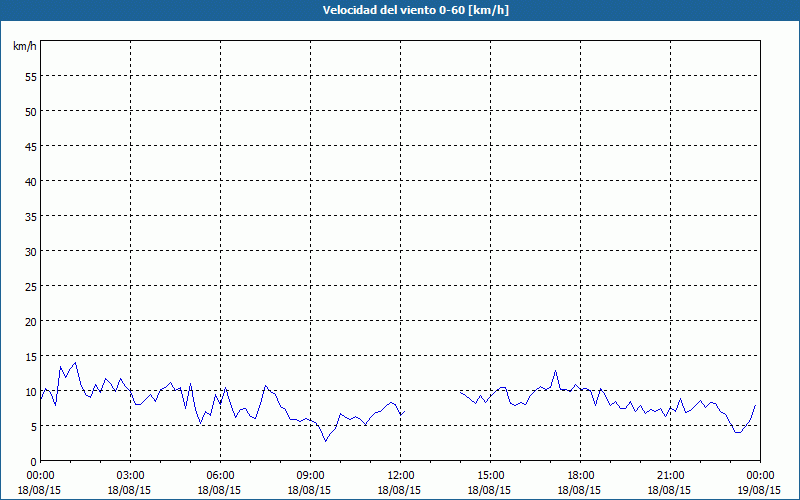This screenshot has height=500, width=800.
Task: Click the 'km/h' unit label on the vertical axis
Action: 24,46
